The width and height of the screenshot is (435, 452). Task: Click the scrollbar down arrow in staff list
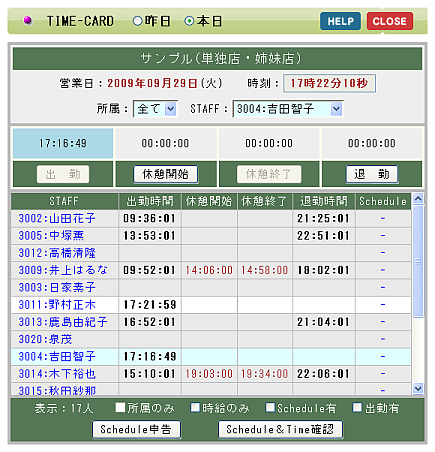(418, 388)
